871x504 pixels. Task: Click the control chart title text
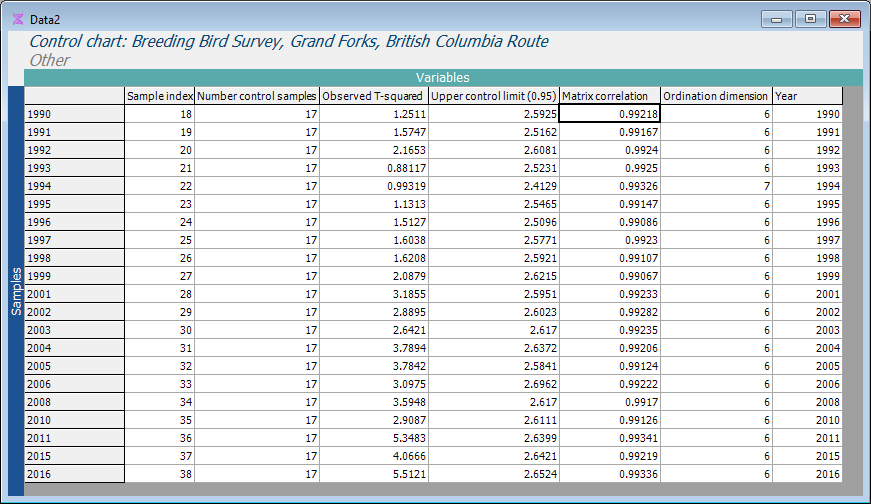tap(289, 42)
